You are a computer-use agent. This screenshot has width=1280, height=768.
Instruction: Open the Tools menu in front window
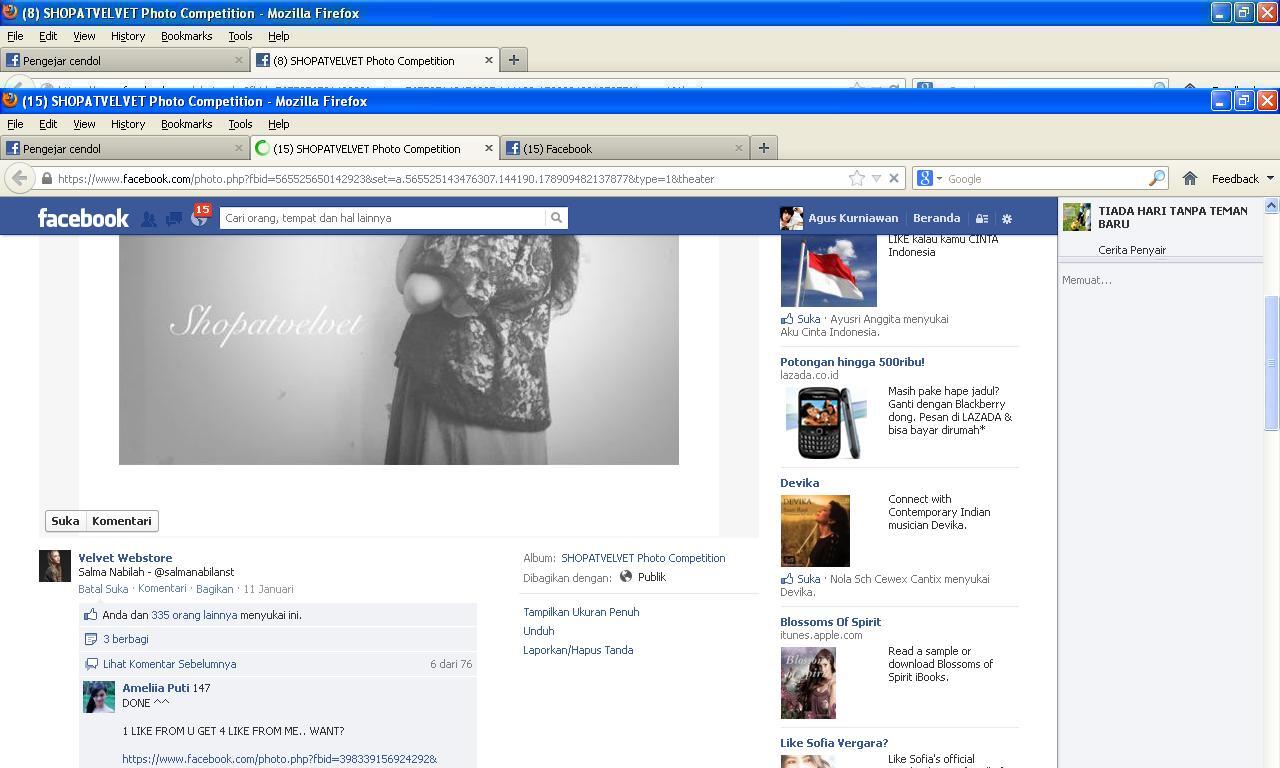[x=240, y=124]
